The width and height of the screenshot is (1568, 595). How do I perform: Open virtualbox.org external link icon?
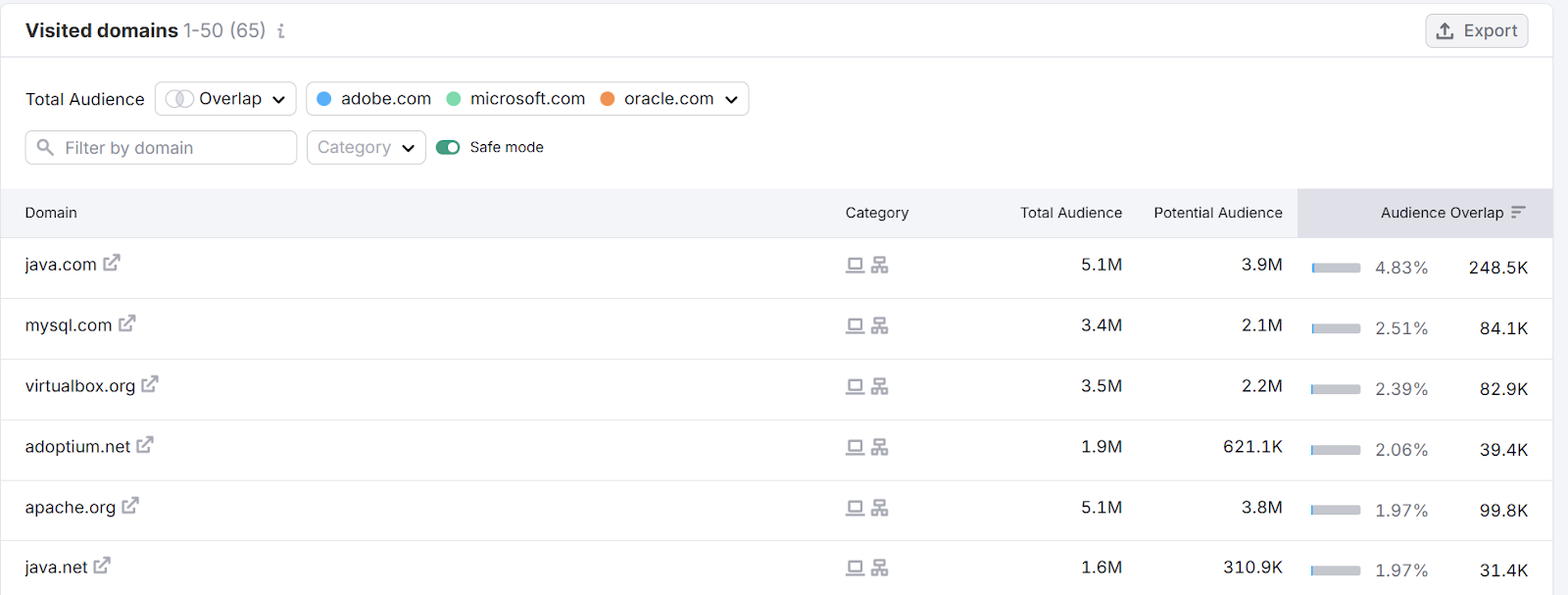pos(150,384)
